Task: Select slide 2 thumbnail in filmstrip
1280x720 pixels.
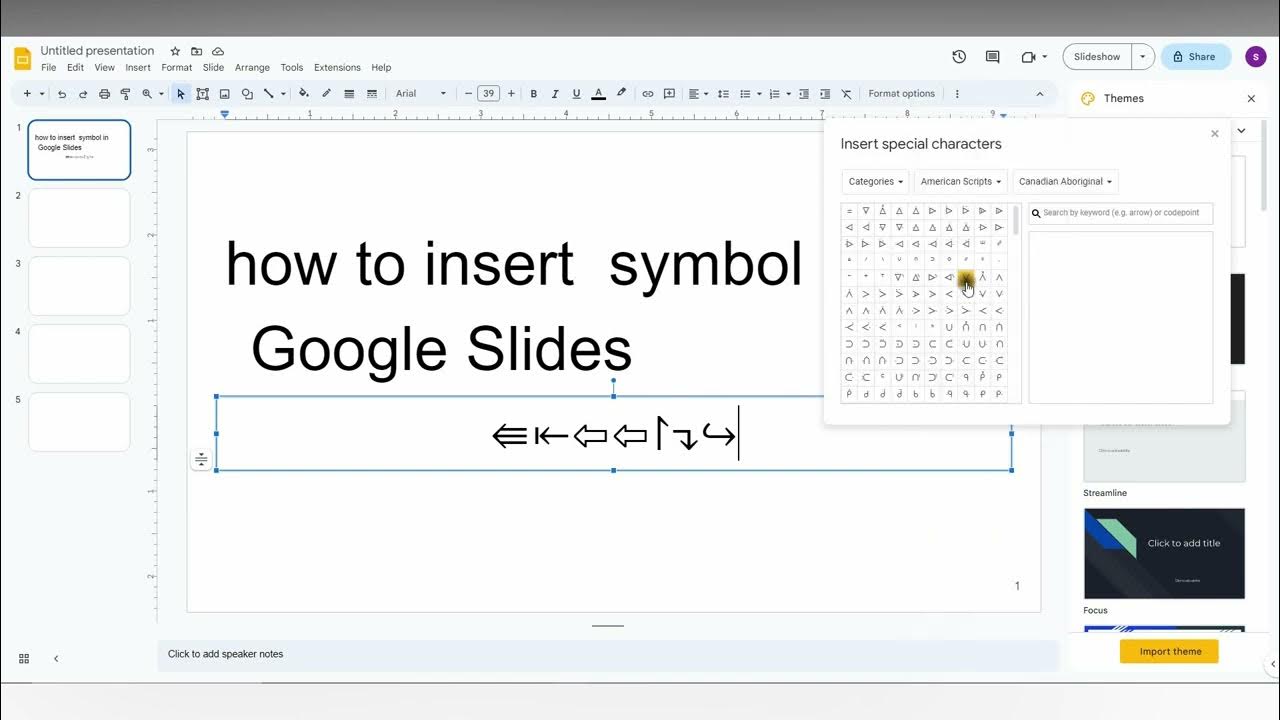Action: coord(79,218)
